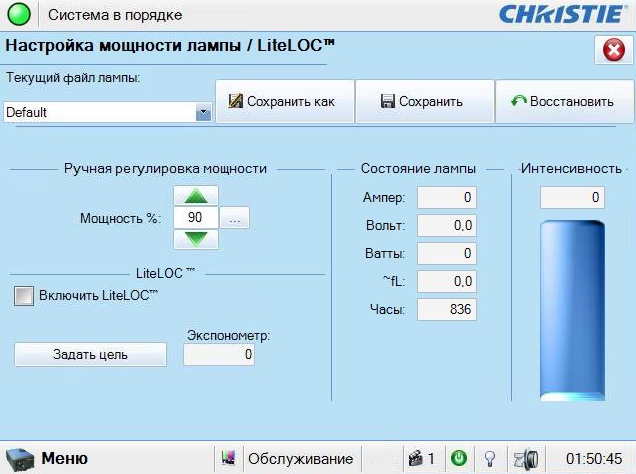Click the blue intensity level bar
Viewport: 636px width, 474px height.
pos(572,310)
